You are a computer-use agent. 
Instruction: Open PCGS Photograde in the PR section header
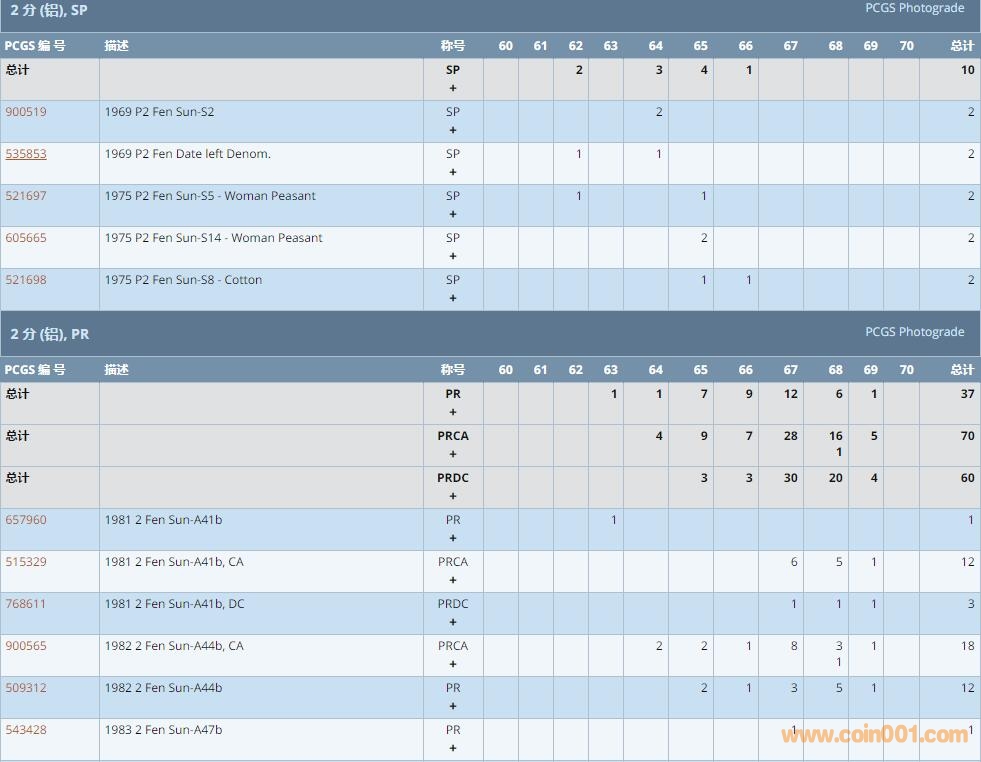coord(914,332)
